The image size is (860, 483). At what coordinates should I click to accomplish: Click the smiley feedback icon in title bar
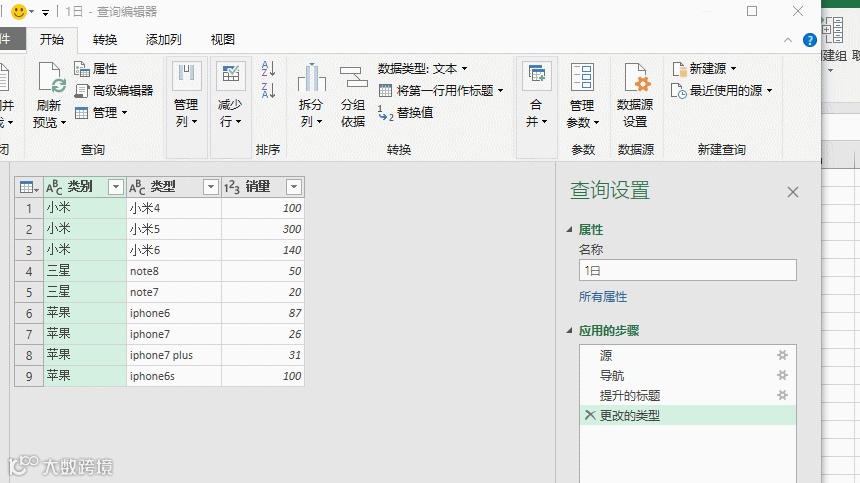point(19,12)
